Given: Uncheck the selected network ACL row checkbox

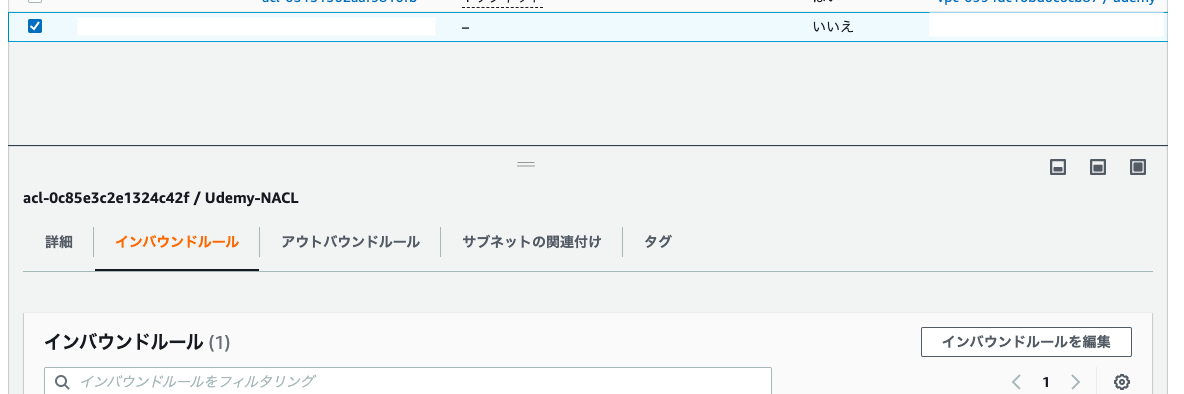Looking at the screenshot, I should click(35, 26).
